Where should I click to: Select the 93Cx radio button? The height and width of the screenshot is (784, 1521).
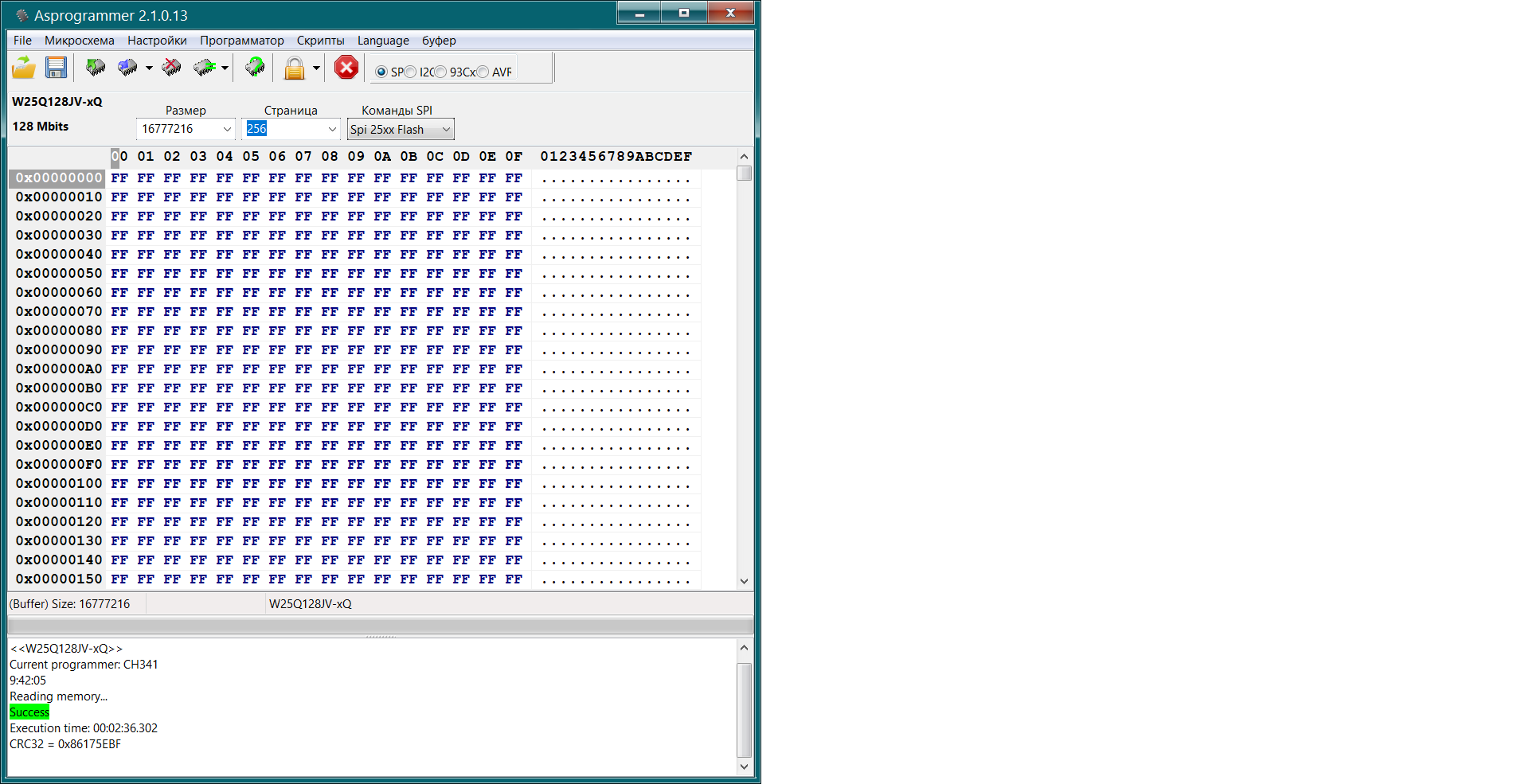[x=440, y=72]
